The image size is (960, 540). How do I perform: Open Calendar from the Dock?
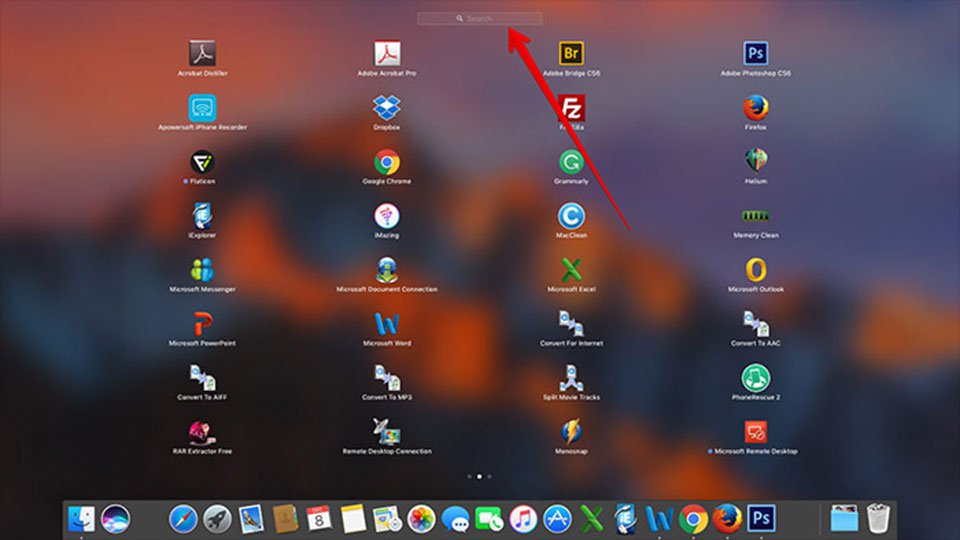coord(319,519)
